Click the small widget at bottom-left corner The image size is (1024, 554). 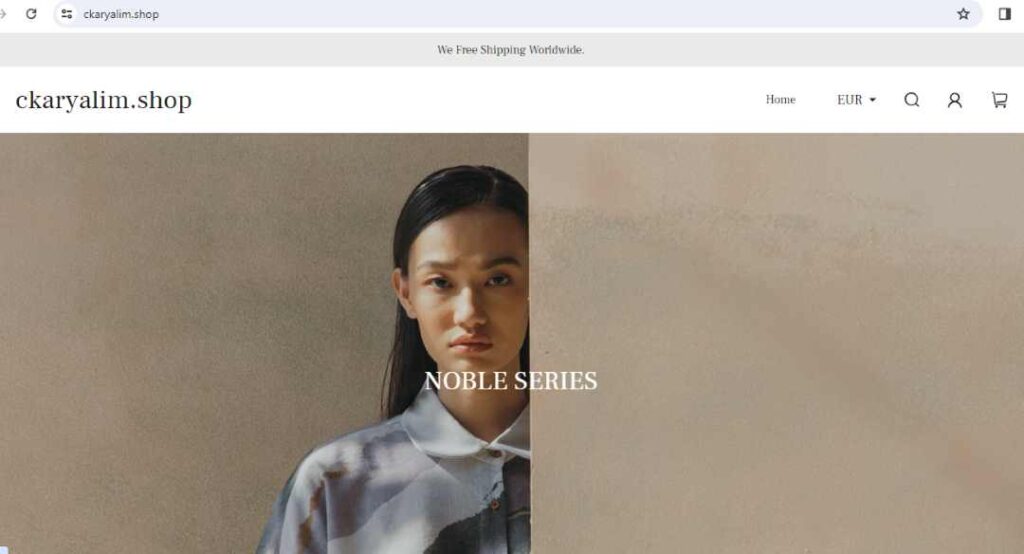[x=3, y=550]
